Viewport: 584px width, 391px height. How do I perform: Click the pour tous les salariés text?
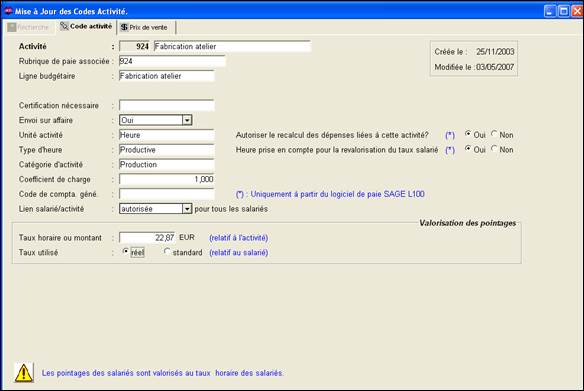[231, 209]
